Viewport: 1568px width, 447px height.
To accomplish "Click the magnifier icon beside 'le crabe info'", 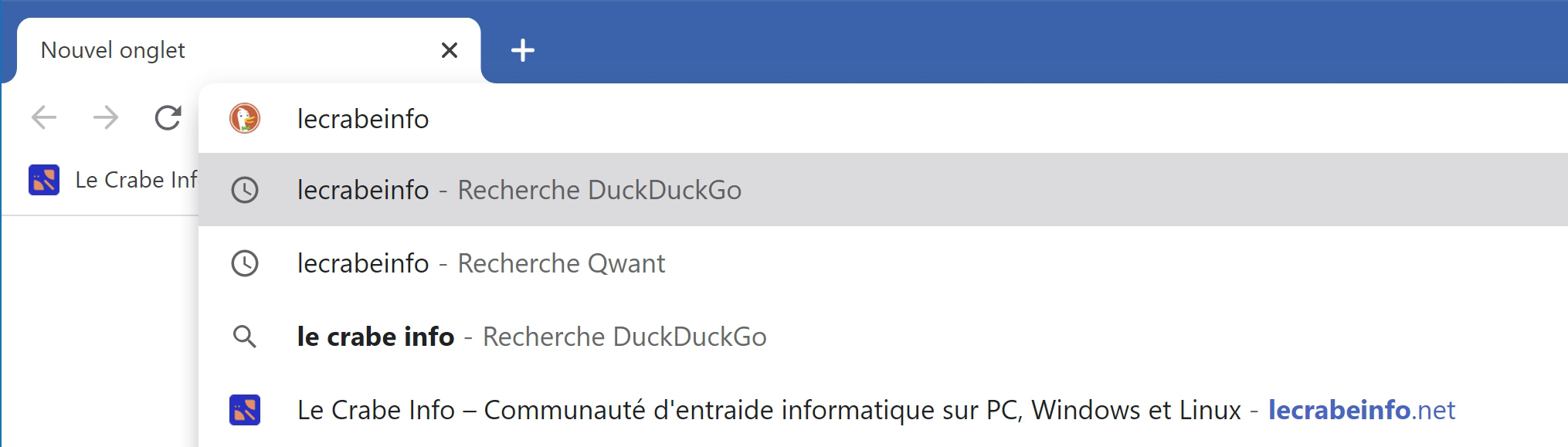I will [245, 337].
